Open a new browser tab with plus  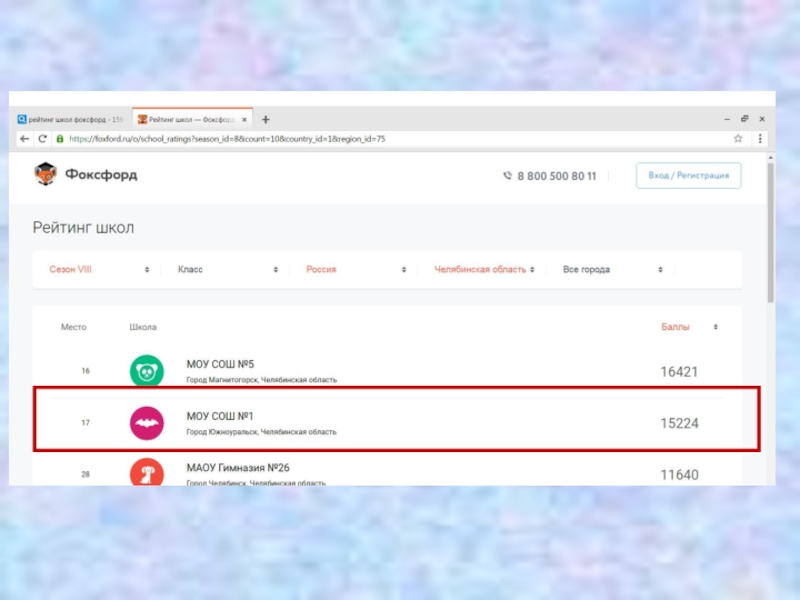[265, 119]
